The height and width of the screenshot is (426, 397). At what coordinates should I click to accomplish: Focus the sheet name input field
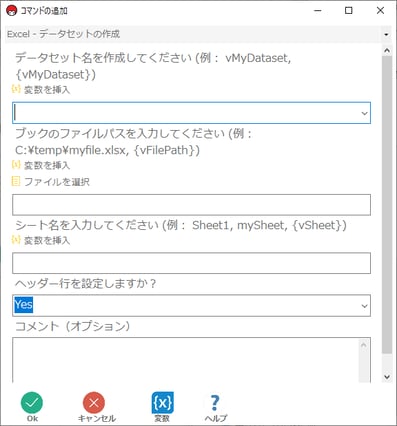191,263
